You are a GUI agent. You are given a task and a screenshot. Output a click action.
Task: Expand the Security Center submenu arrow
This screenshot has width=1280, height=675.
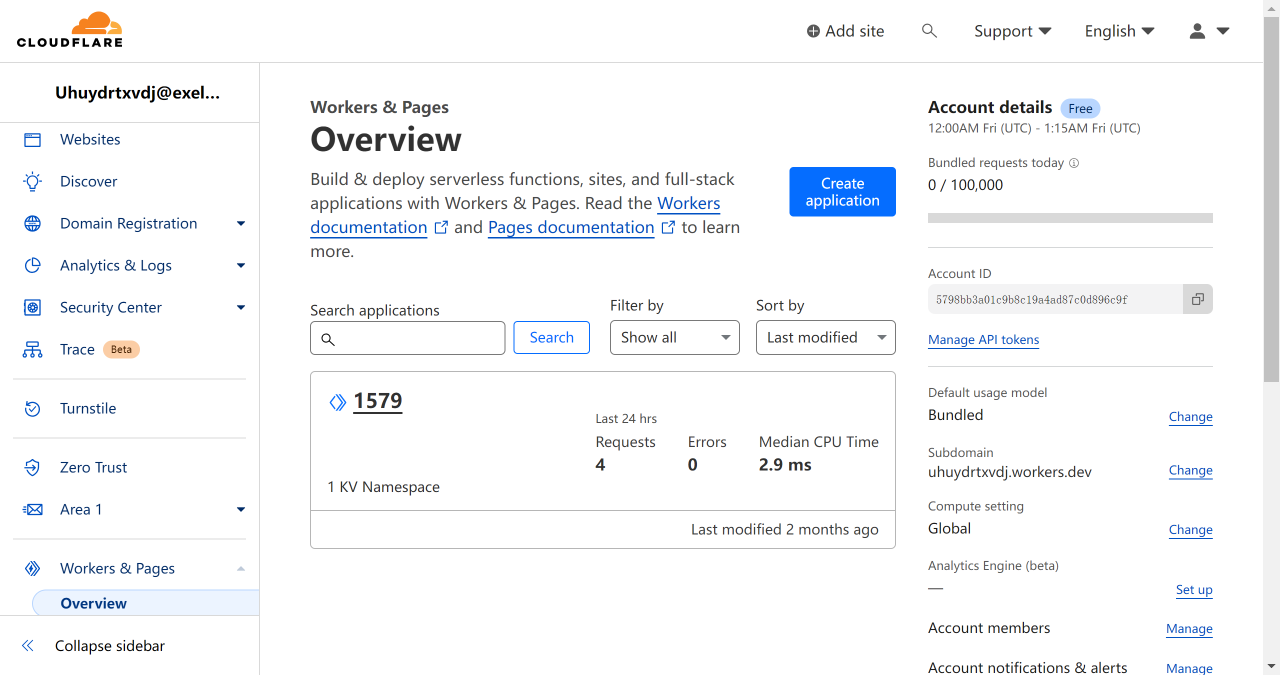[x=241, y=308]
